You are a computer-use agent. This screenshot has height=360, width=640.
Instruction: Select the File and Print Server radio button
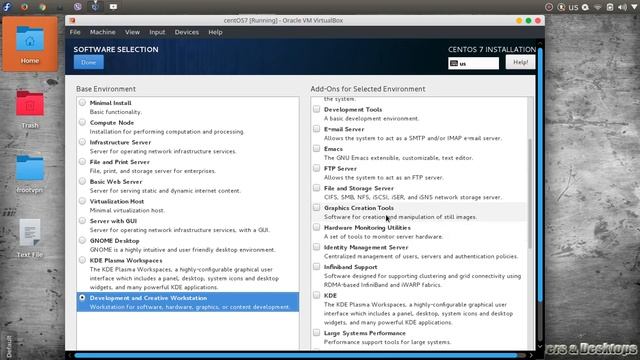(x=82, y=161)
